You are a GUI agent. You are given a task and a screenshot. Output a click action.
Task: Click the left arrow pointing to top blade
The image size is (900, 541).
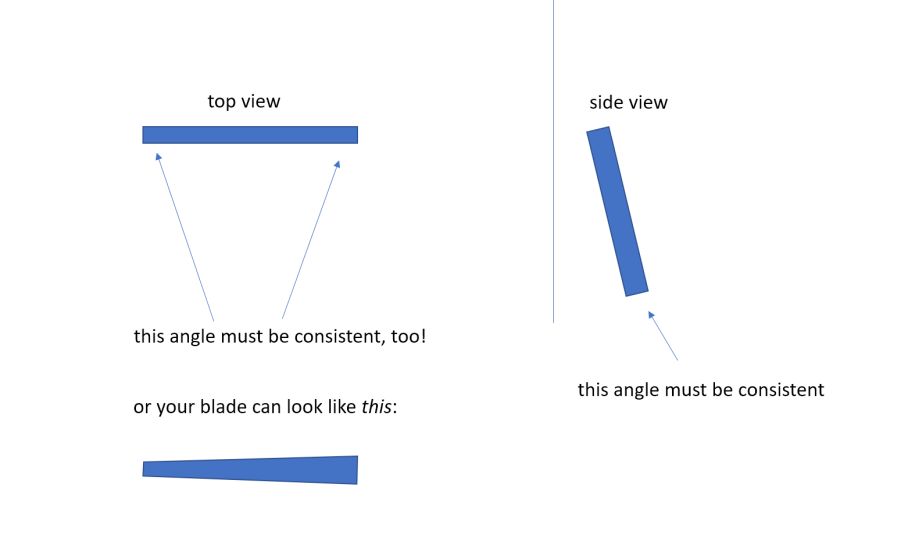pos(185,237)
